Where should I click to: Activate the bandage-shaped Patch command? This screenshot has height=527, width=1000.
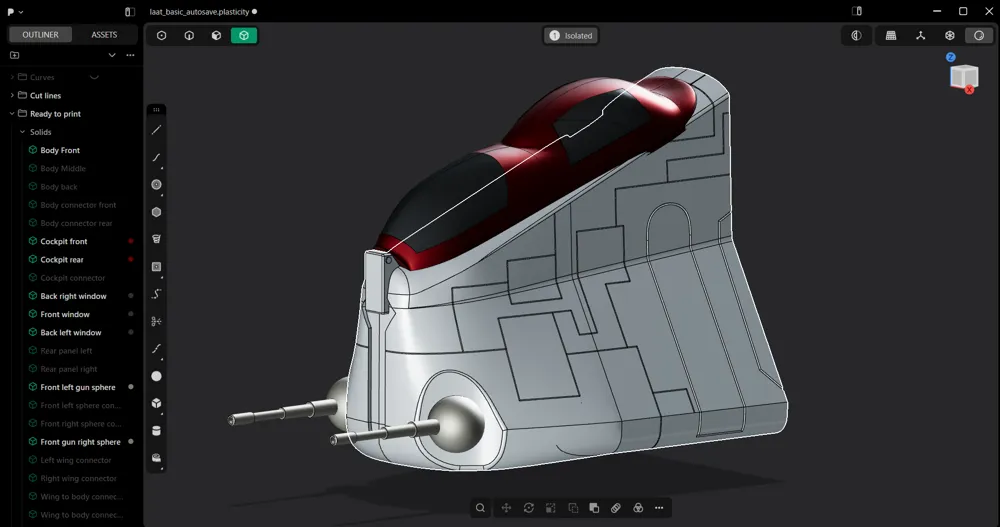pyautogui.click(x=616, y=508)
